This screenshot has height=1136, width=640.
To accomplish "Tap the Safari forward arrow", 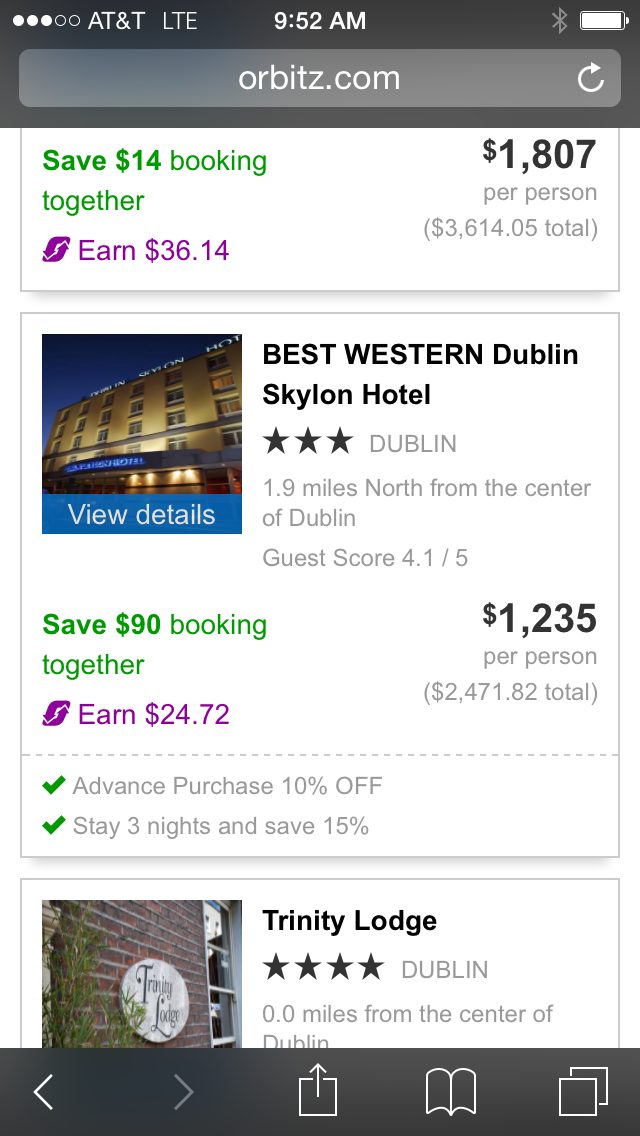I will [183, 1092].
